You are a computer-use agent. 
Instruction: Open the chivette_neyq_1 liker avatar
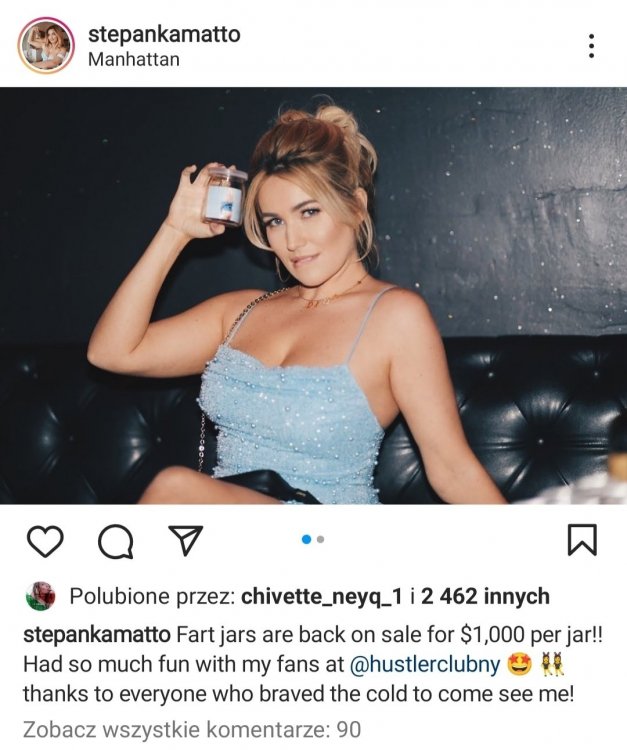[41, 596]
